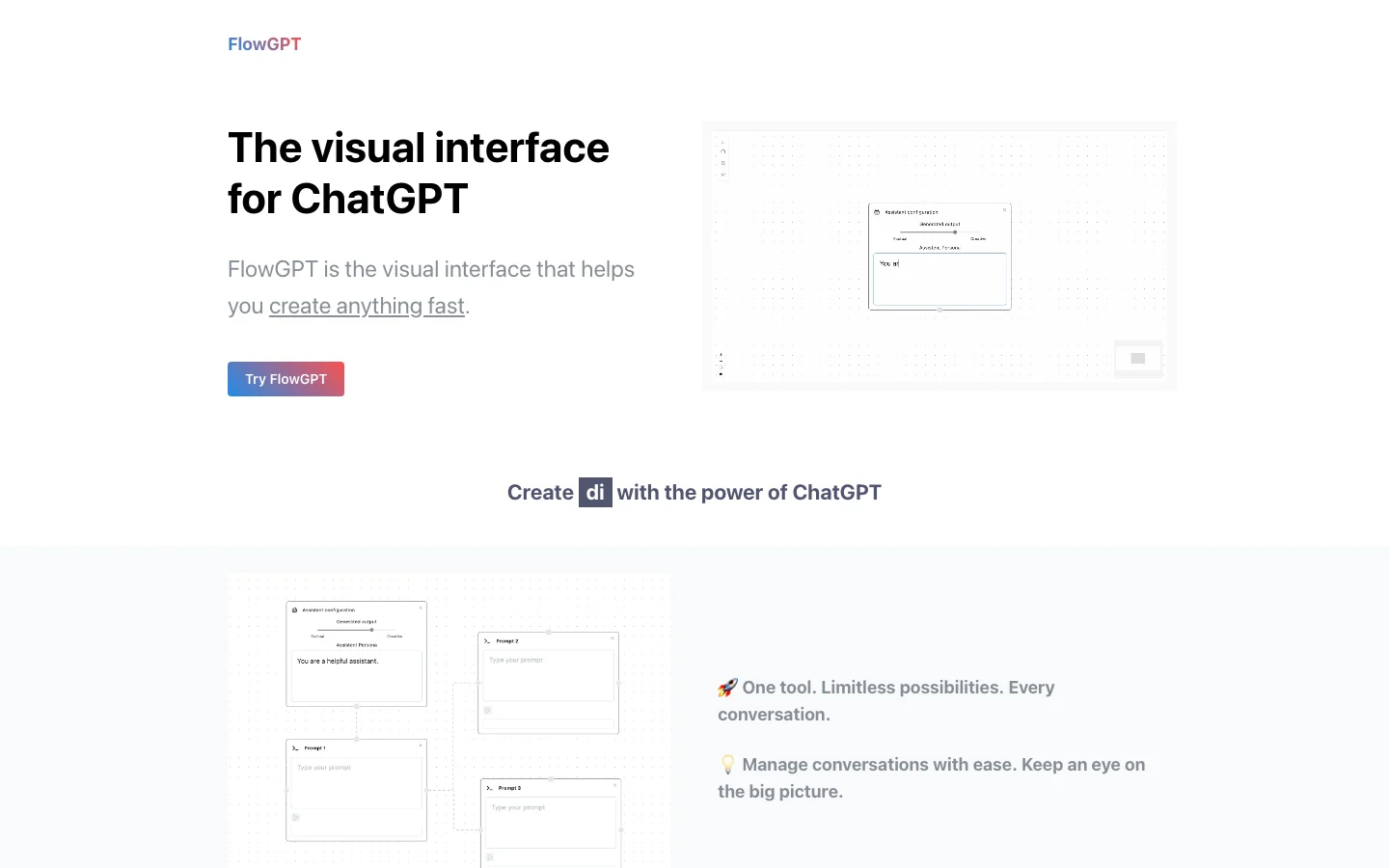Click the terminal icon beside Prompt 2
The width and height of the screenshot is (1389, 868).
[x=487, y=641]
